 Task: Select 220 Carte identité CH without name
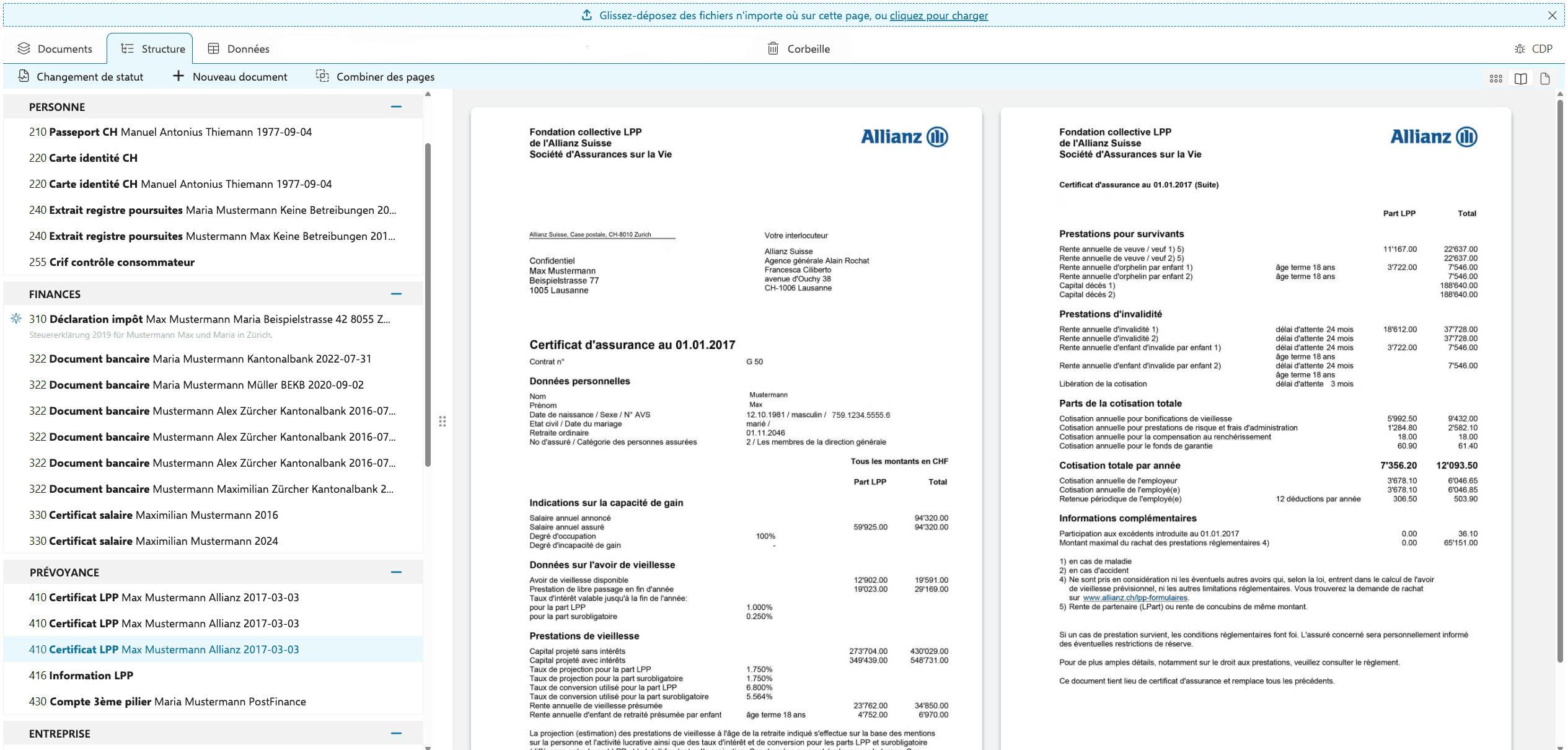coord(213,158)
